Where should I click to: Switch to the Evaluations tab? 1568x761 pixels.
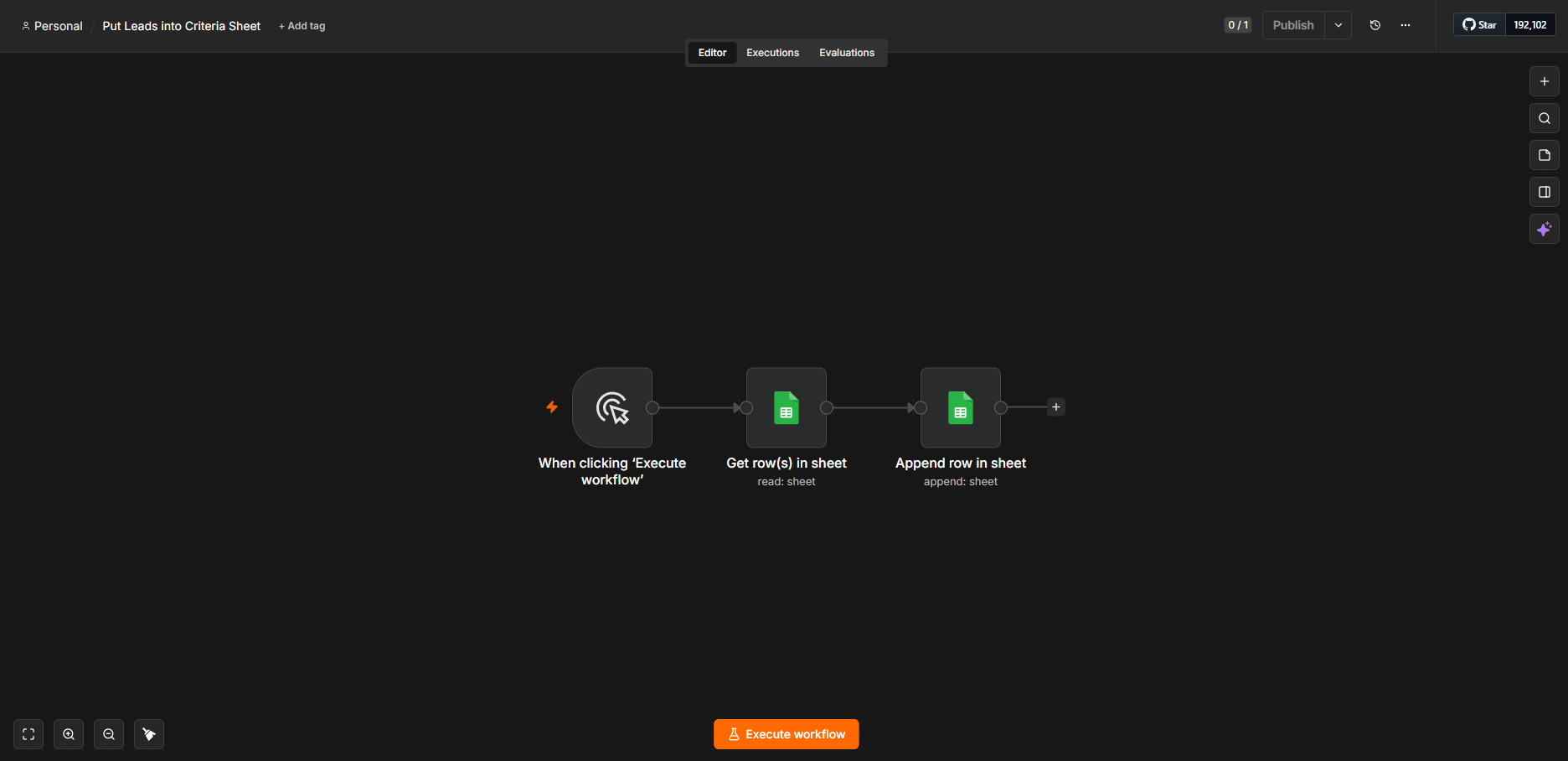pos(847,53)
